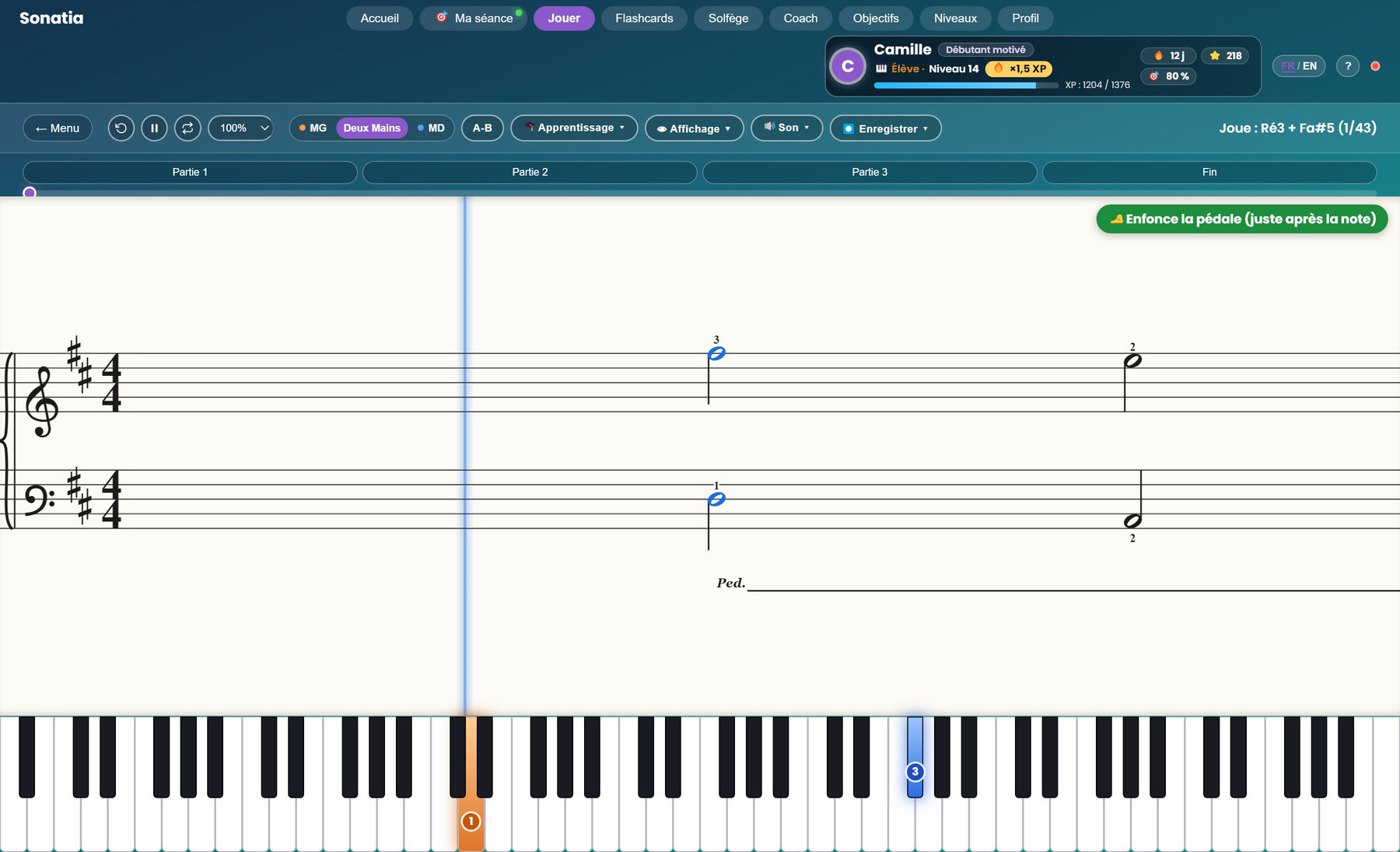The image size is (1400, 852).
Task: Jump to Partie 3 section
Action: coord(870,172)
